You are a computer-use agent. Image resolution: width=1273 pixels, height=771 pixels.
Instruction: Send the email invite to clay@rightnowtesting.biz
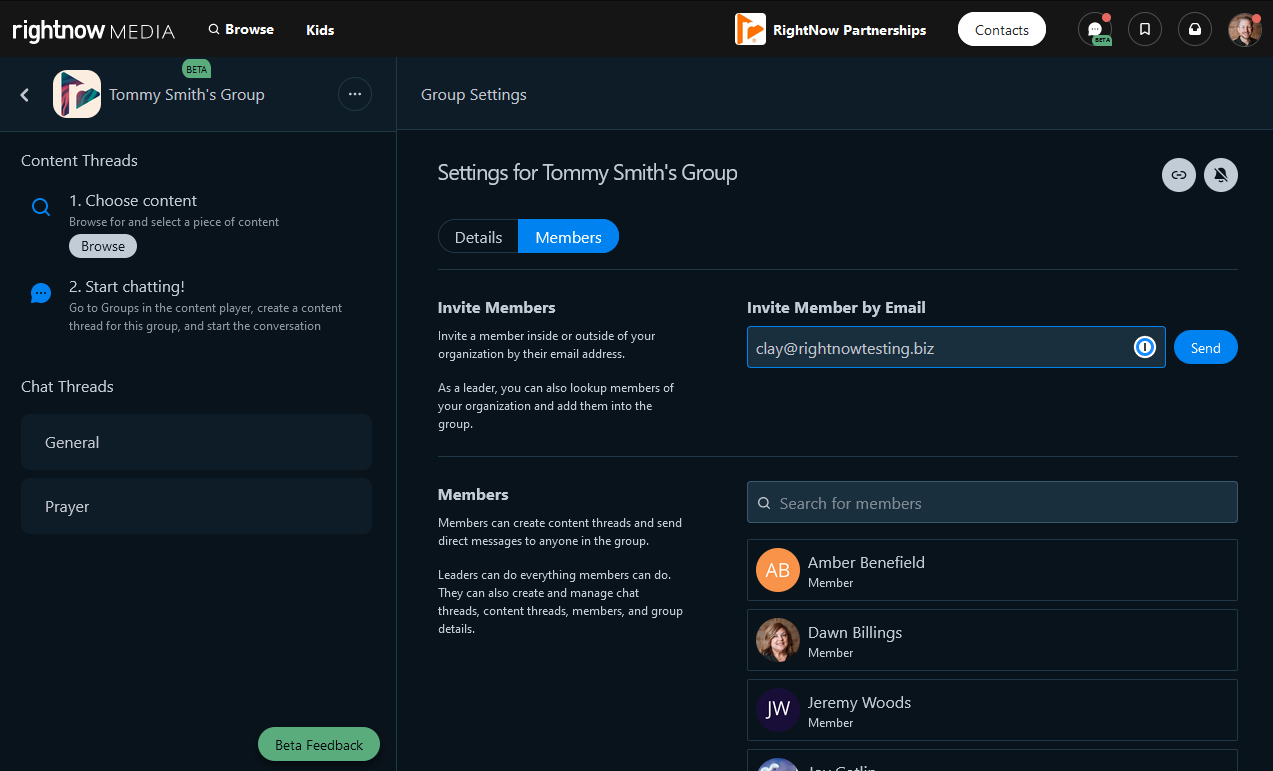(x=1205, y=347)
